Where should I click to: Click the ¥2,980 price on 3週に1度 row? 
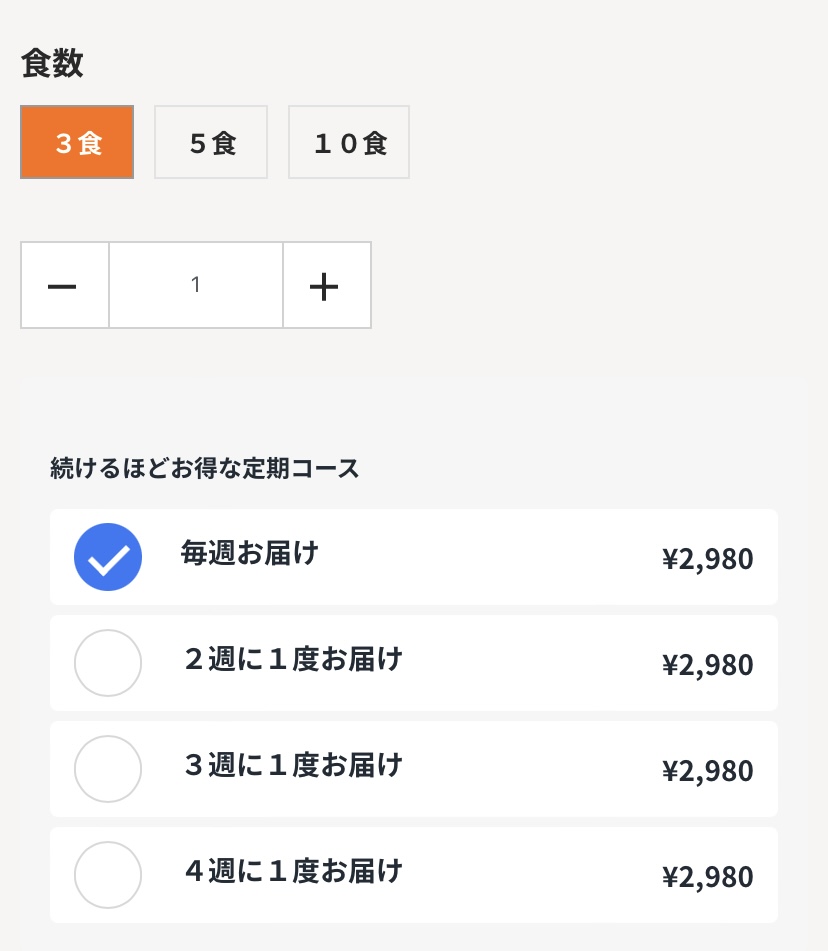pos(708,771)
